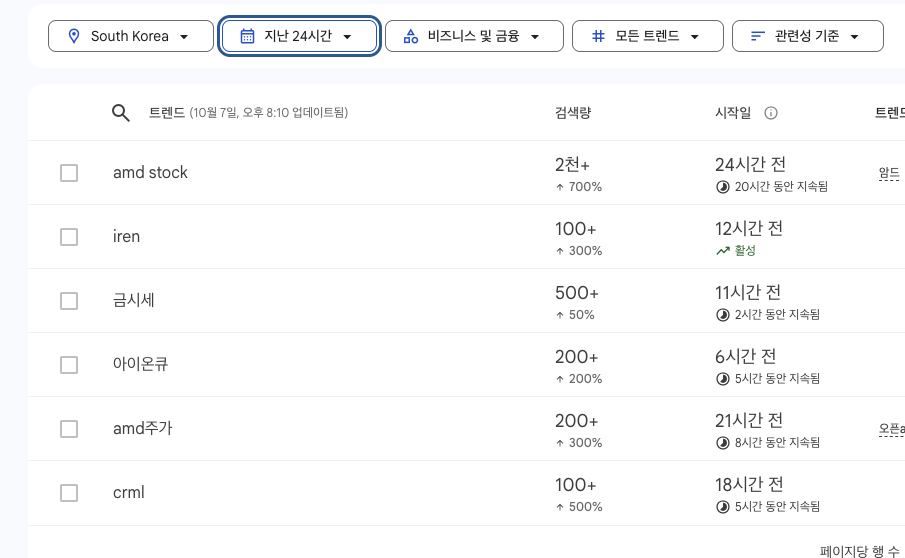This screenshot has width=905, height=558.
Task: Select the crml row checkbox
Action: pos(69,493)
